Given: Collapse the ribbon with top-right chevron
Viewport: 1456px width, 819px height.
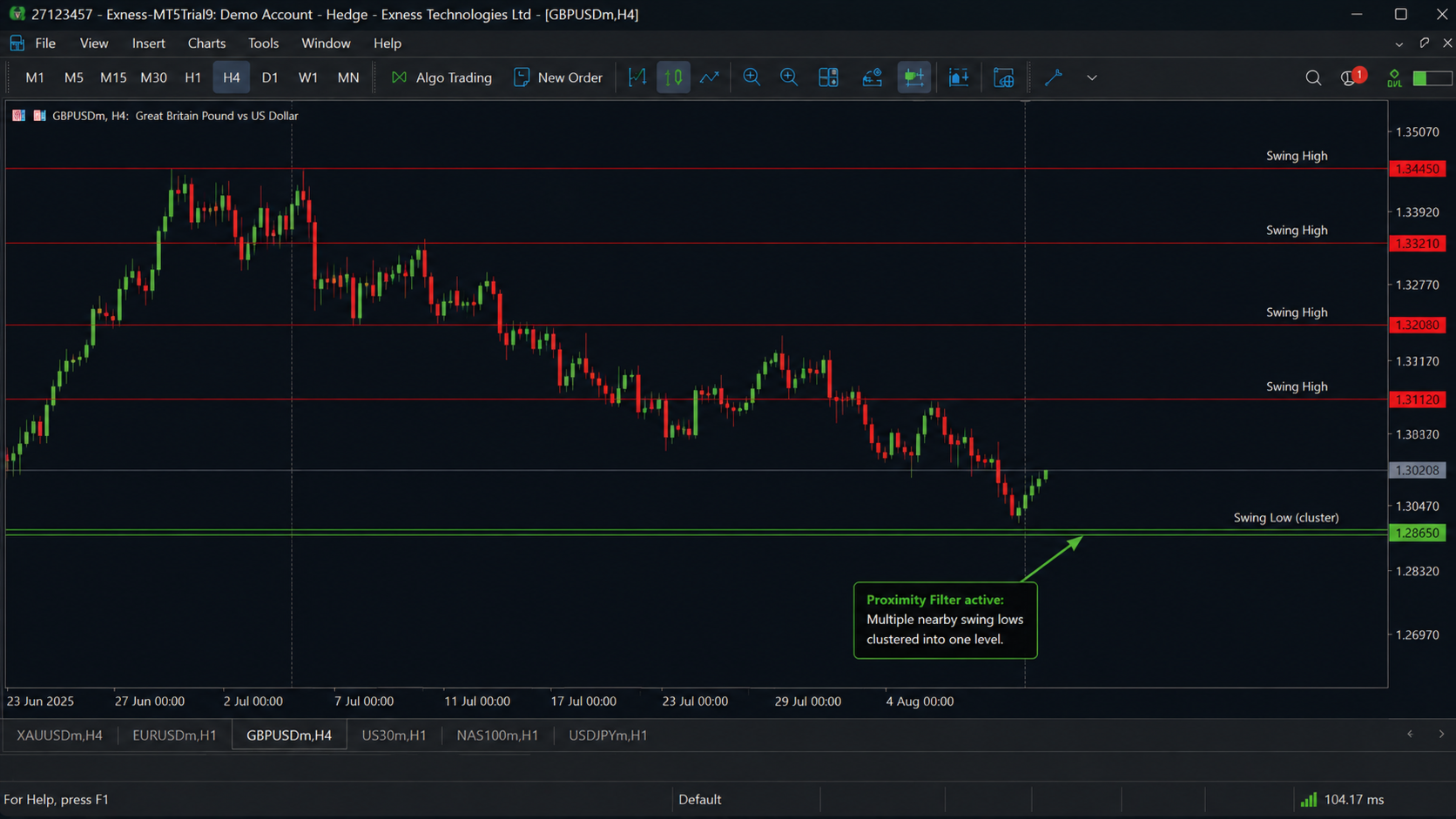Looking at the screenshot, I should point(1399,44).
